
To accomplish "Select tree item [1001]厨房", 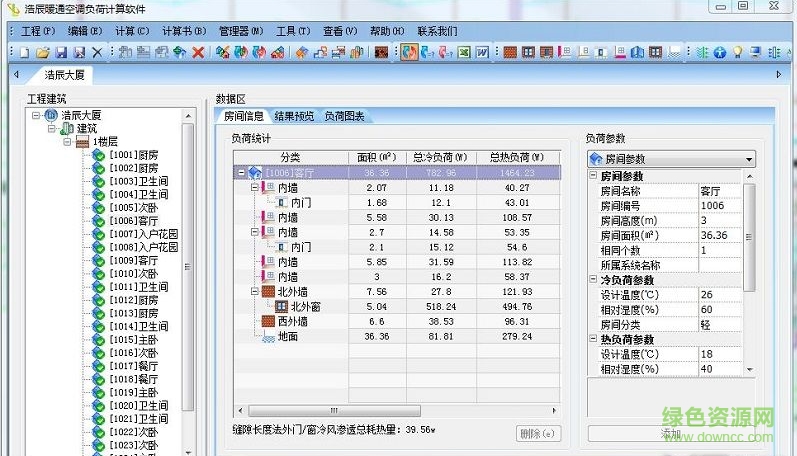I will [x=133, y=155].
